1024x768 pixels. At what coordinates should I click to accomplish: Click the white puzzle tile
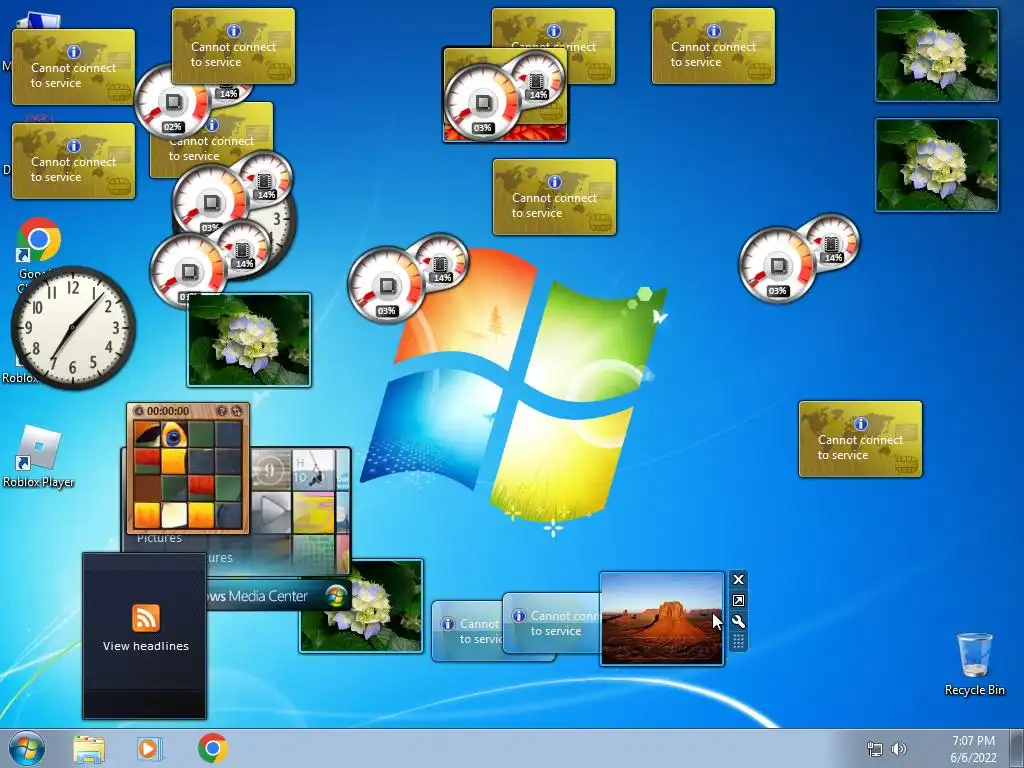174,515
